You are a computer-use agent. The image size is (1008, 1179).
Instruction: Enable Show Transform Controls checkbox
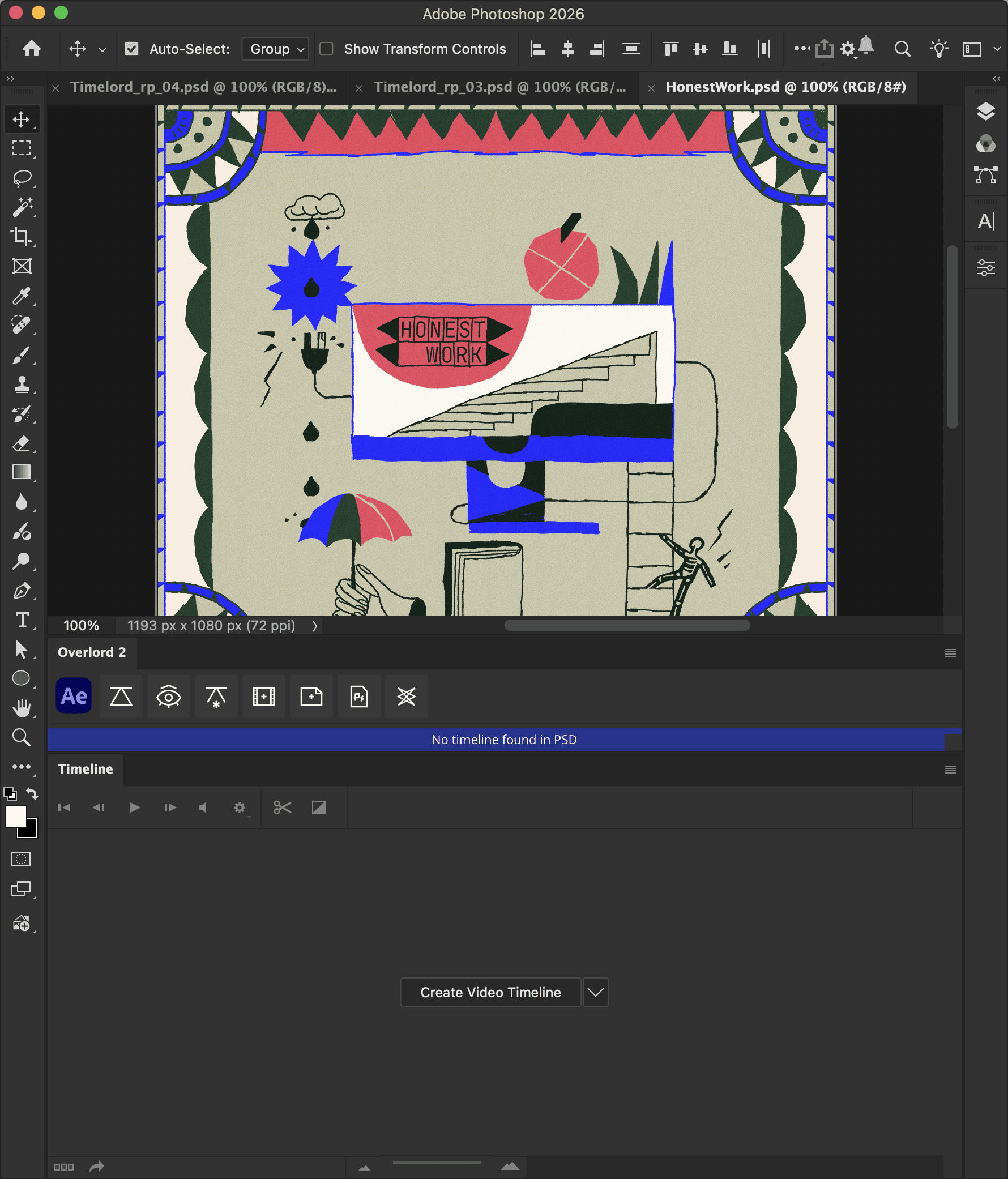point(326,49)
